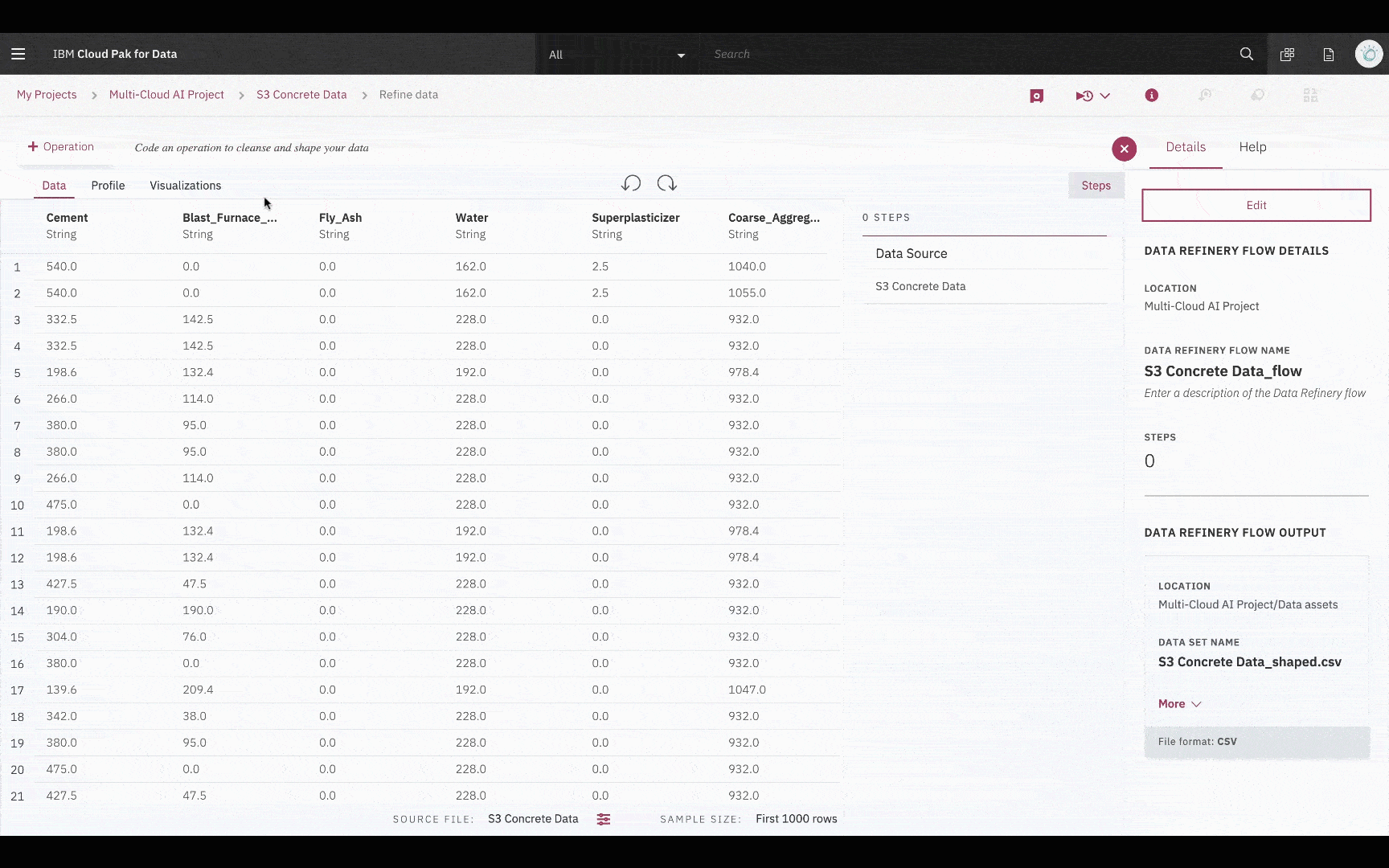
Task: Click Cement value 342.0 in row 18
Action: click(62, 716)
